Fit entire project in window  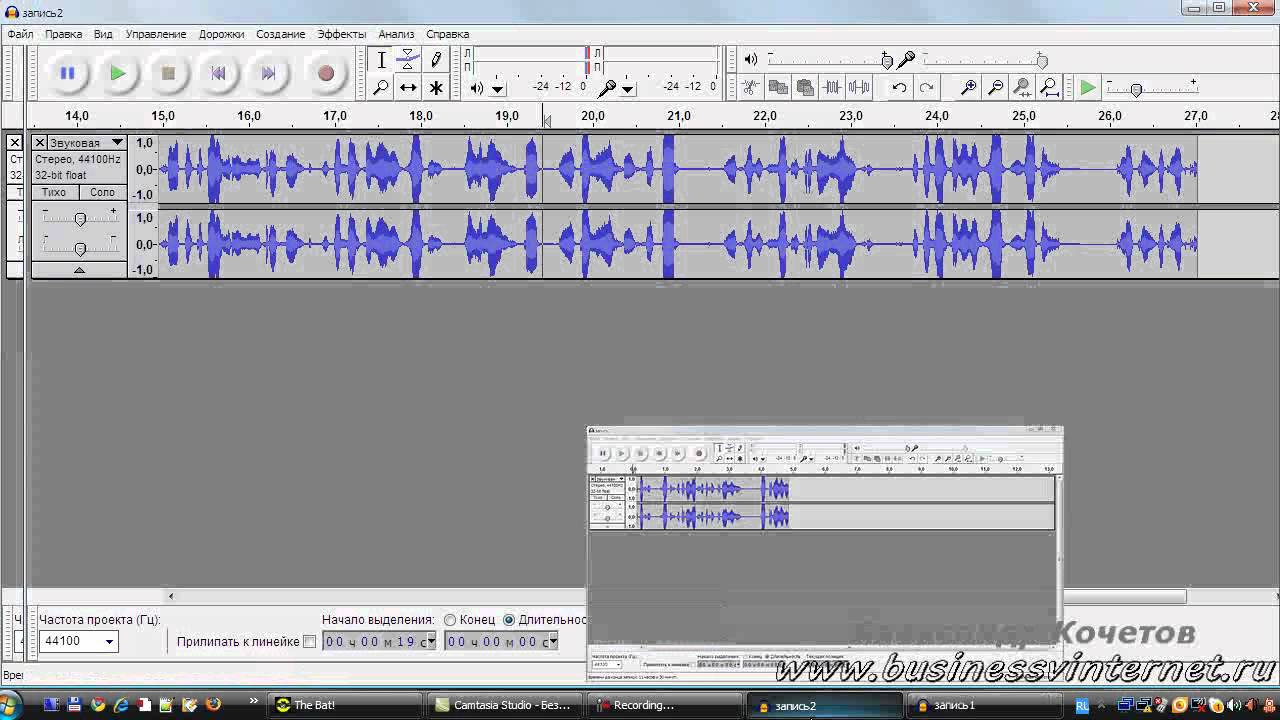1049,88
